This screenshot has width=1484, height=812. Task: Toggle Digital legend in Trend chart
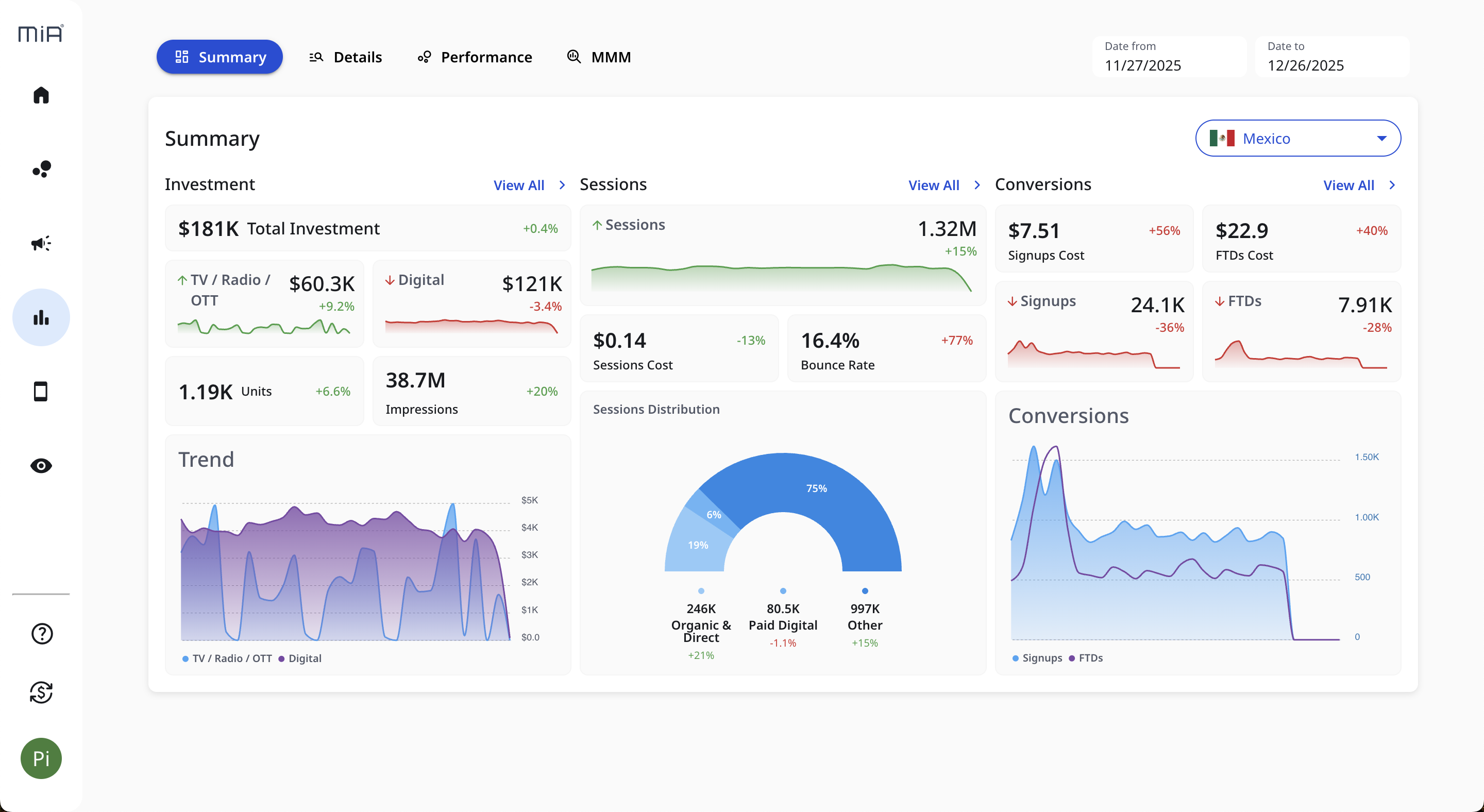pyautogui.click(x=300, y=658)
